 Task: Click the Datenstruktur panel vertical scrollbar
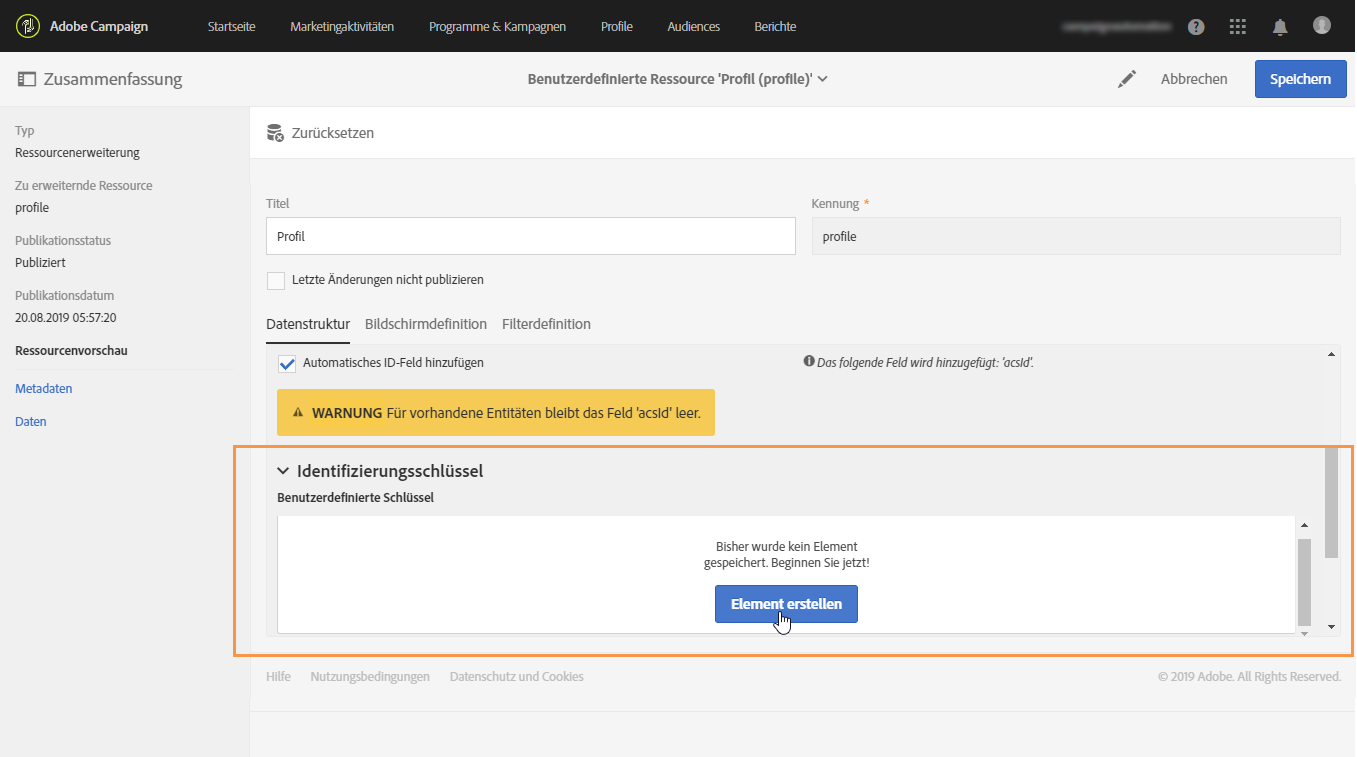tap(1331, 500)
